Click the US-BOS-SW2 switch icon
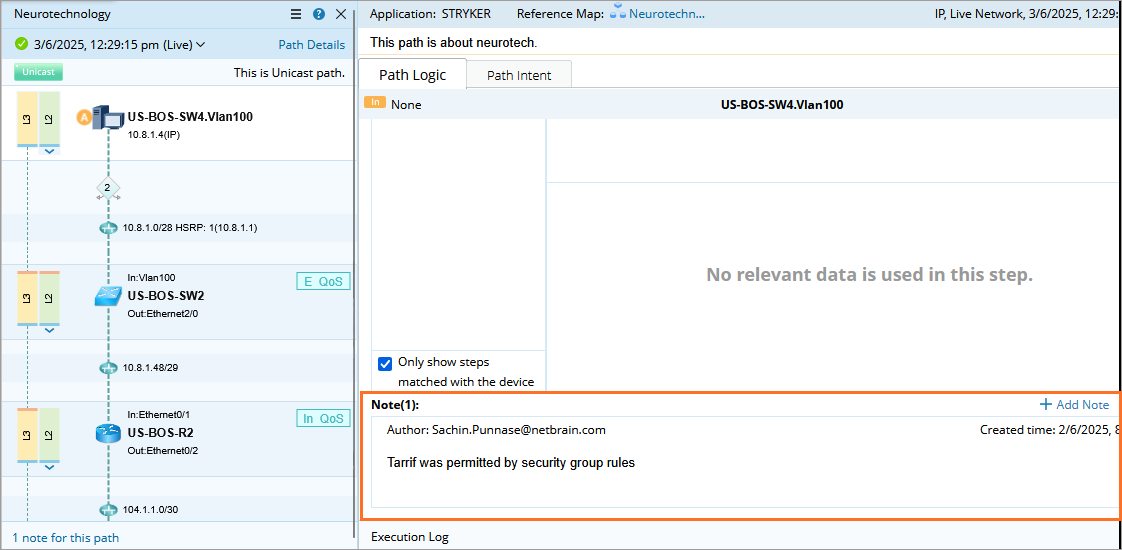 point(107,296)
